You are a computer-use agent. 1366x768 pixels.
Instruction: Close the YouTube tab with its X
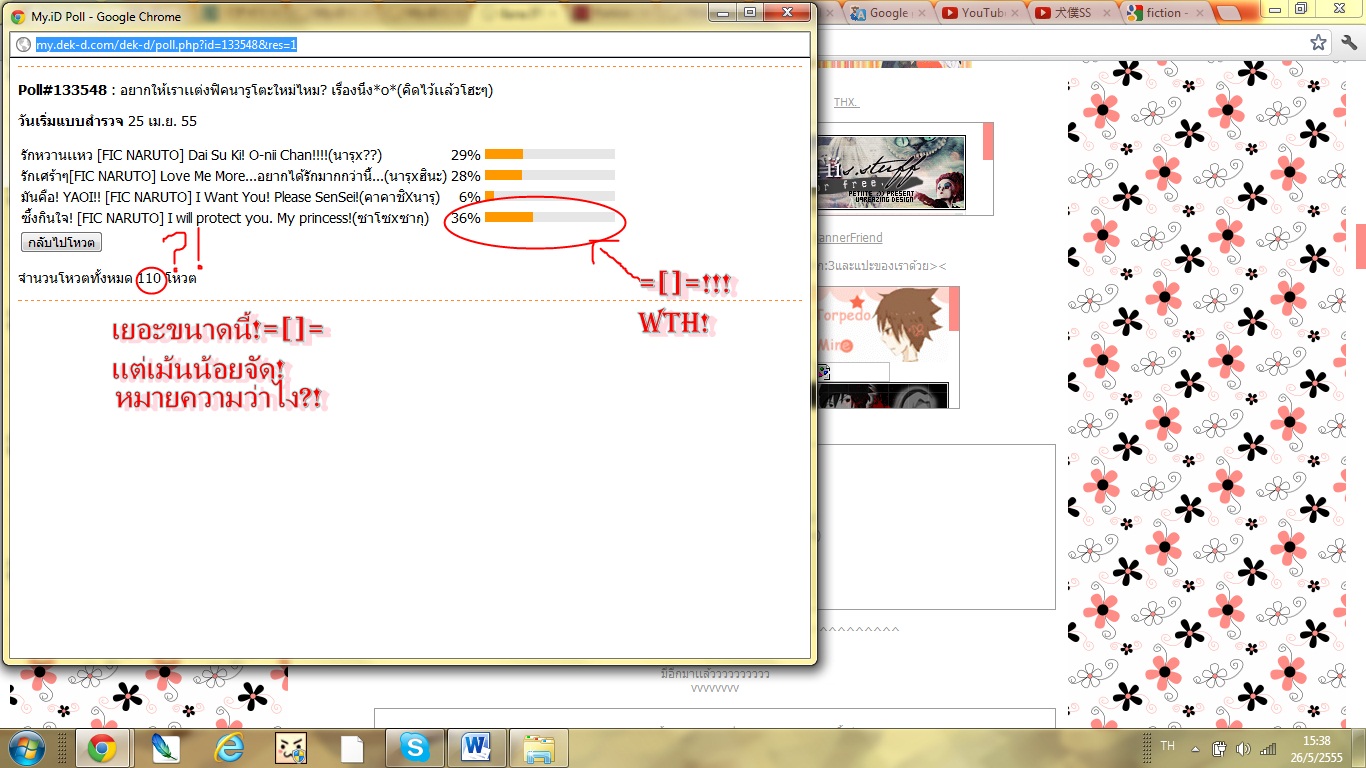[x=1016, y=13]
